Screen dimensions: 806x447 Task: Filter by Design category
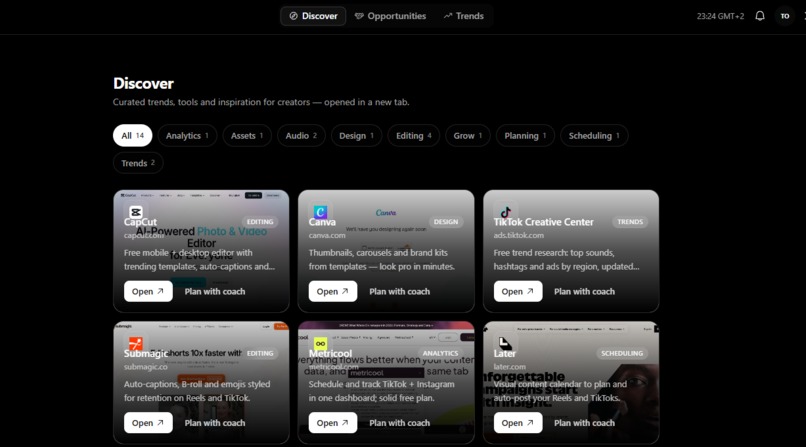(356, 136)
